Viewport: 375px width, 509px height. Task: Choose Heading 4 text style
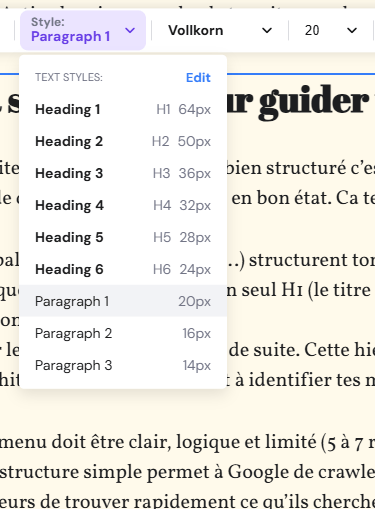(123, 205)
